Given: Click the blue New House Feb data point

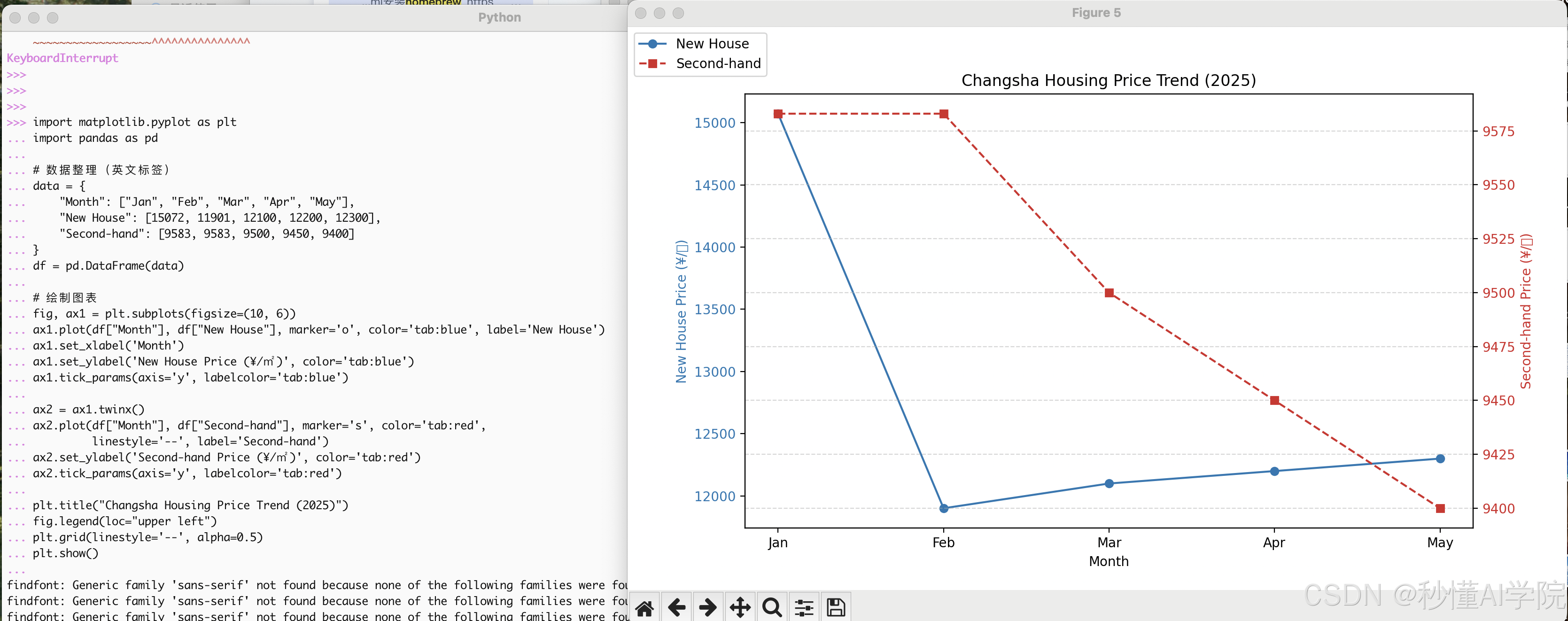Looking at the screenshot, I should [x=944, y=508].
